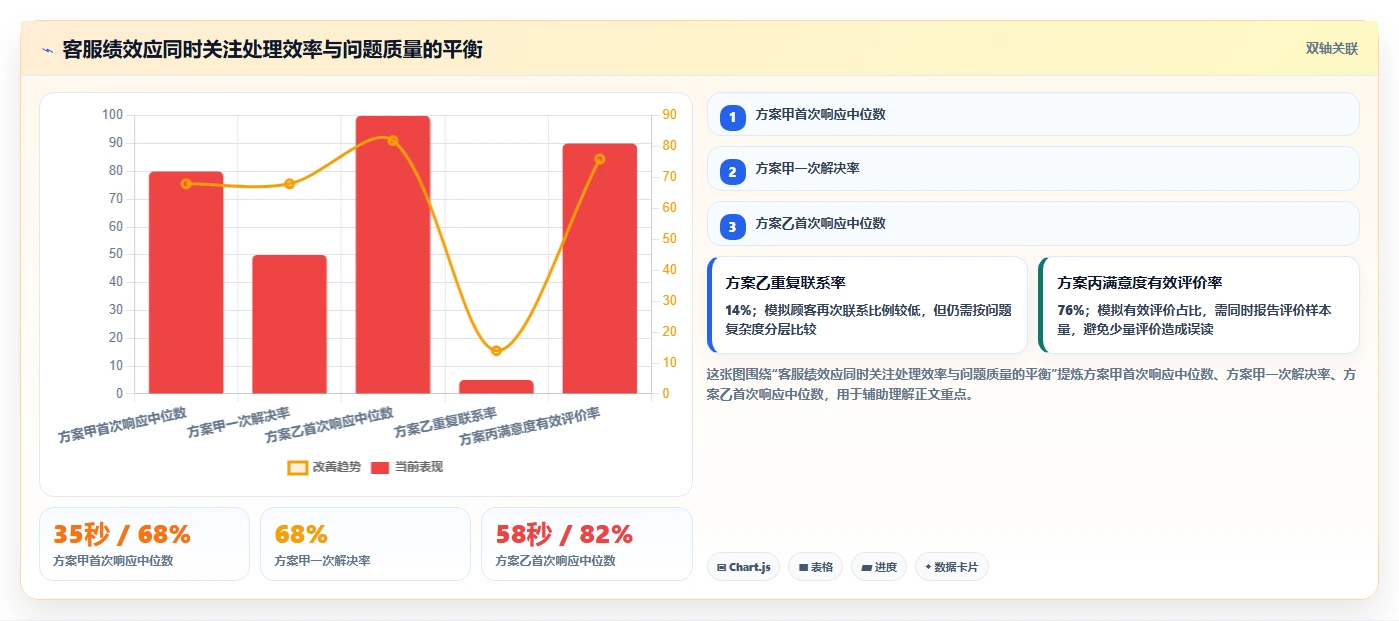Viewport: 1399px width, 621px height.
Task: Select list item 1 方案甲首次响应中位数
Action: [x=1033, y=114]
